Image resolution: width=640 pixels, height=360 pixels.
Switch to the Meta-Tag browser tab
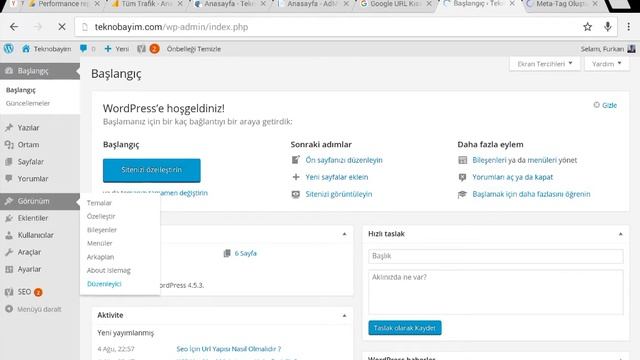pos(563,4)
